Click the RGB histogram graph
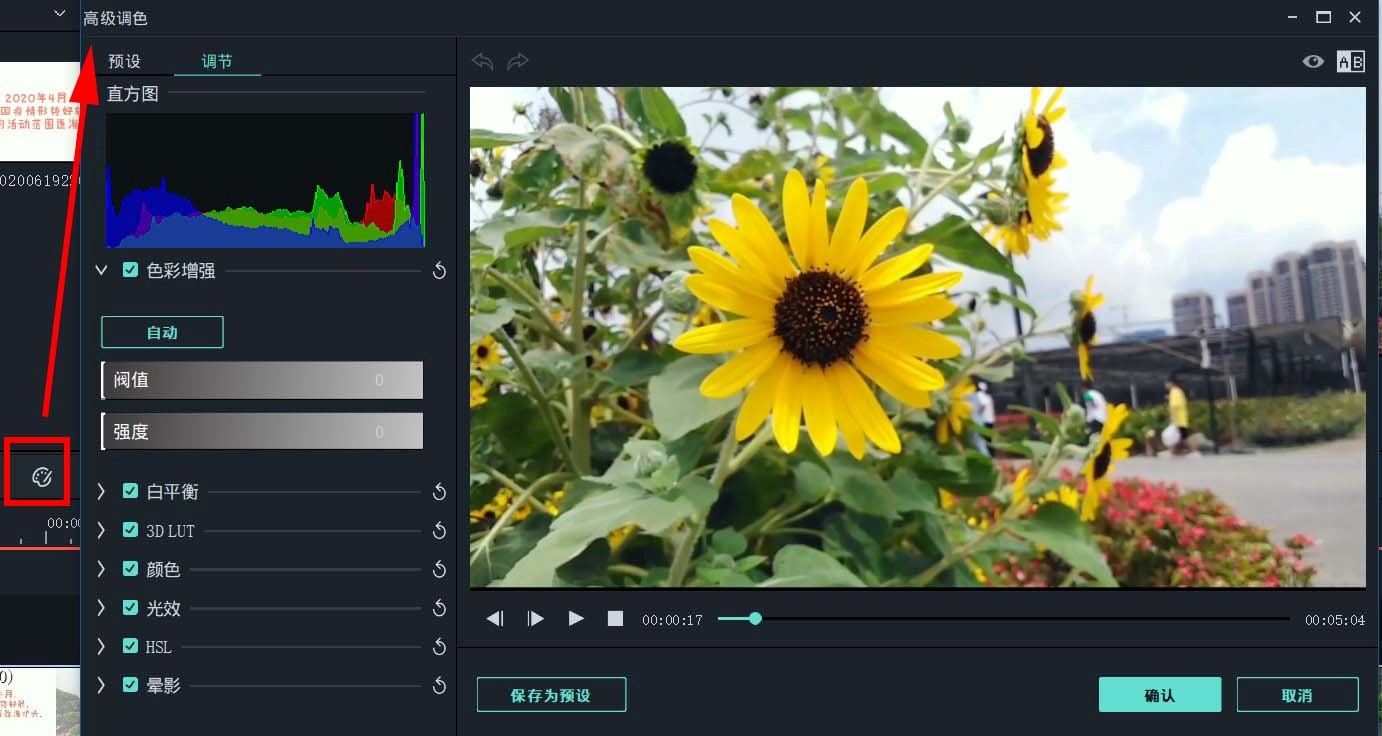Image resolution: width=1382 pixels, height=736 pixels. coord(265,180)
